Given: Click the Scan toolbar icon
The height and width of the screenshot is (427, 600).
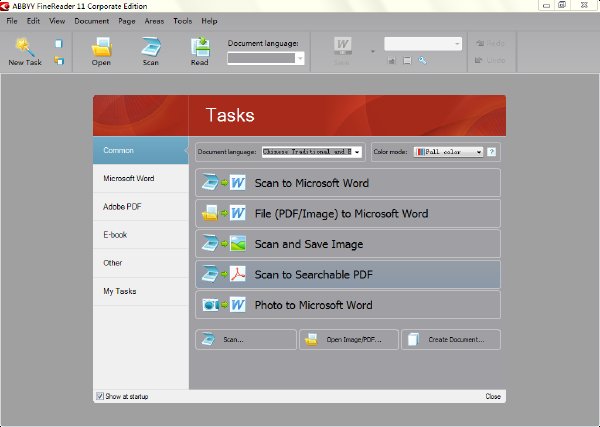Looking at the screenshot, I should tap(151, 47).
